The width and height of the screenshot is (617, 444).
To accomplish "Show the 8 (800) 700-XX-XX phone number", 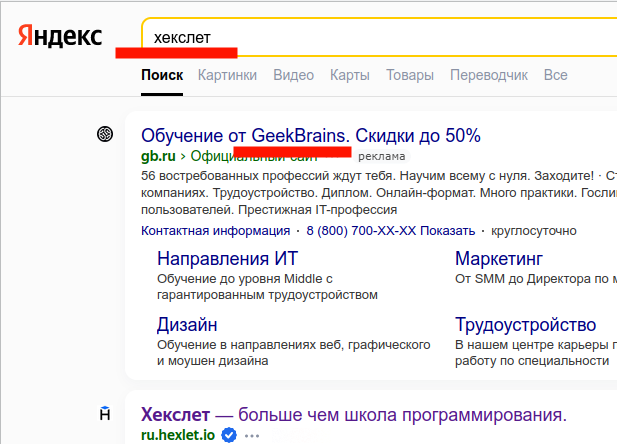I will [x=391, y=231].
